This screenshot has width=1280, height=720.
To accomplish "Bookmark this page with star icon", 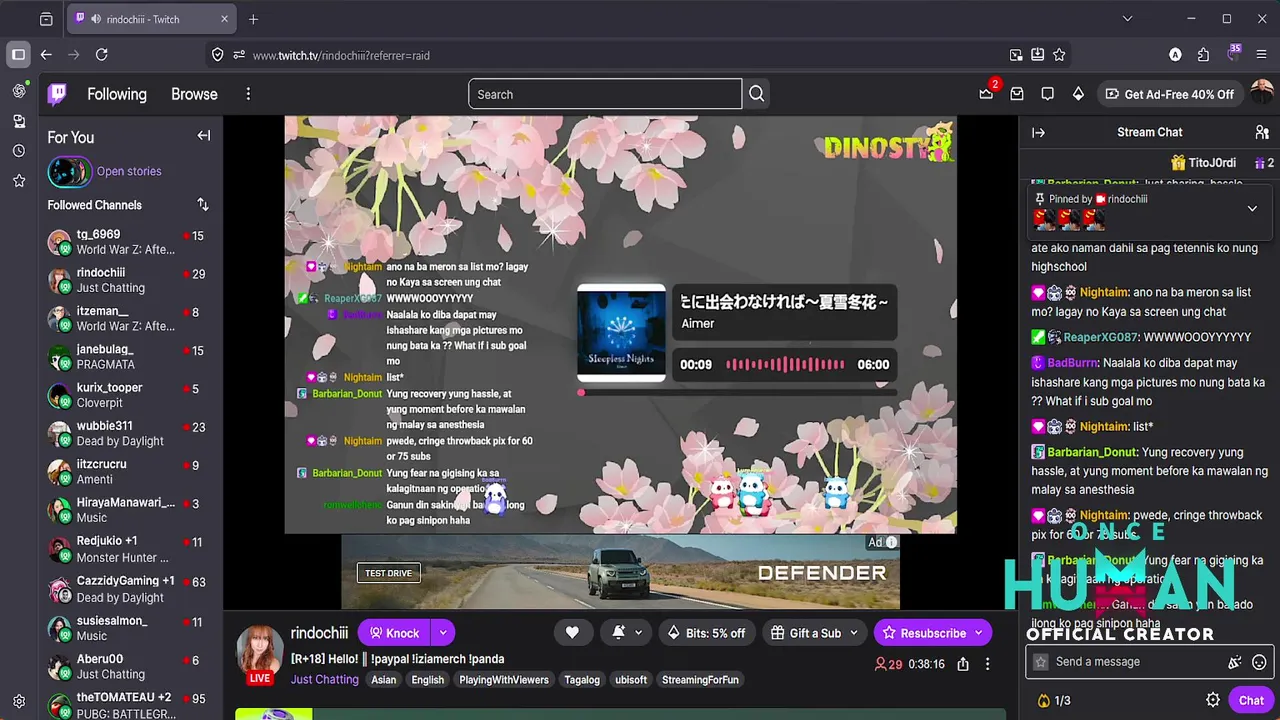I will pyautogui.click(x=1059, y=55).
